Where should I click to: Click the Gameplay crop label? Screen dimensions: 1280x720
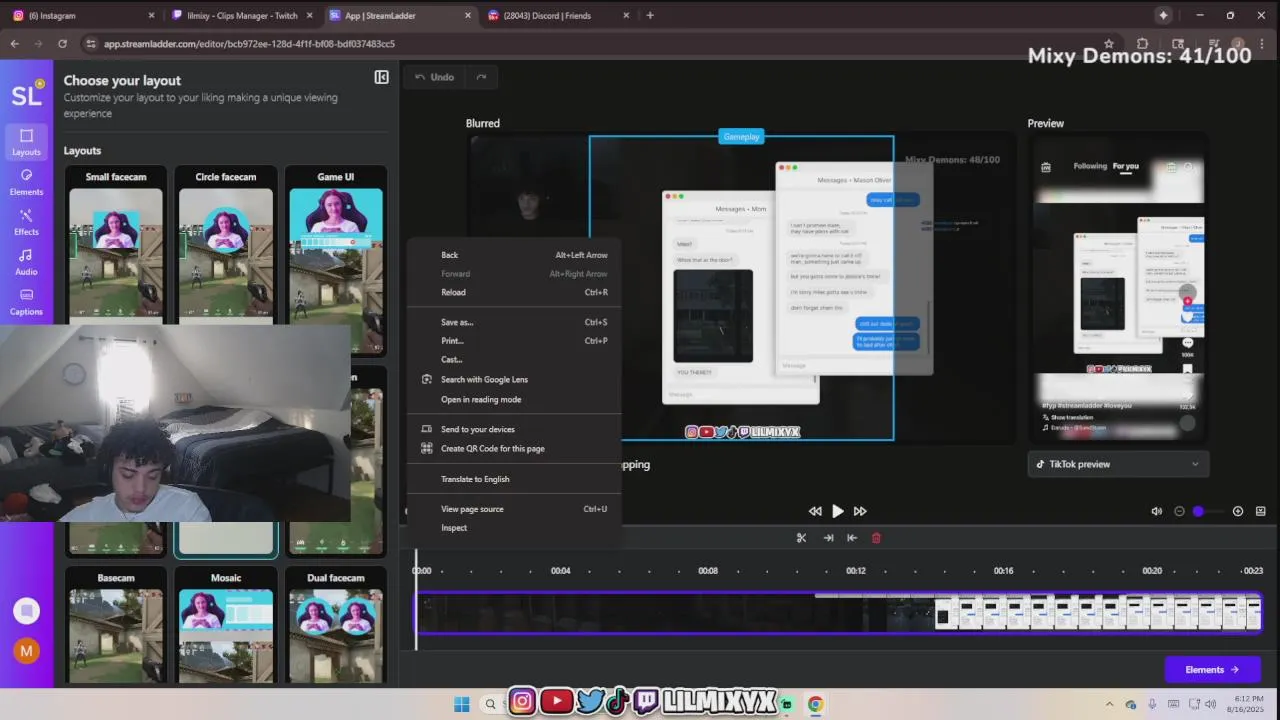click(x=742, y=136)
